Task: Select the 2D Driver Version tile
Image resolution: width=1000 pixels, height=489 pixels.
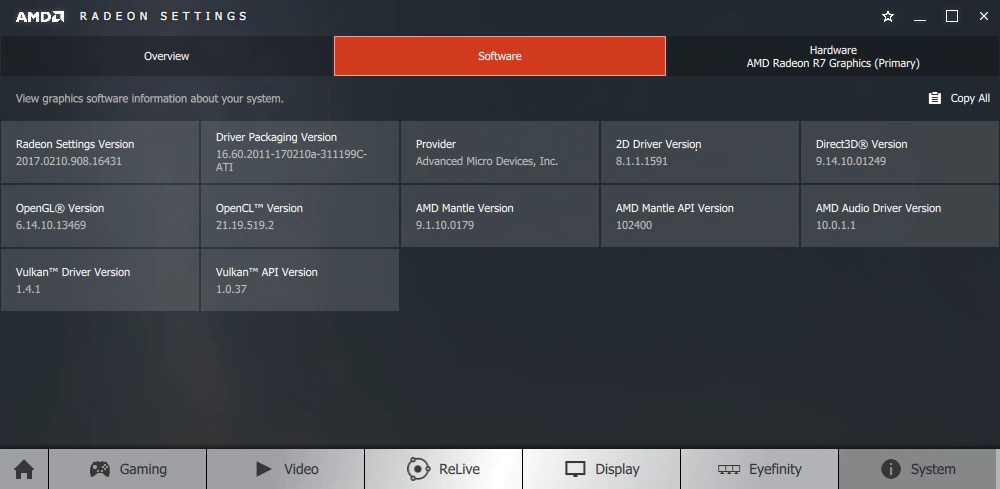Action: click(x=700, y=152)
